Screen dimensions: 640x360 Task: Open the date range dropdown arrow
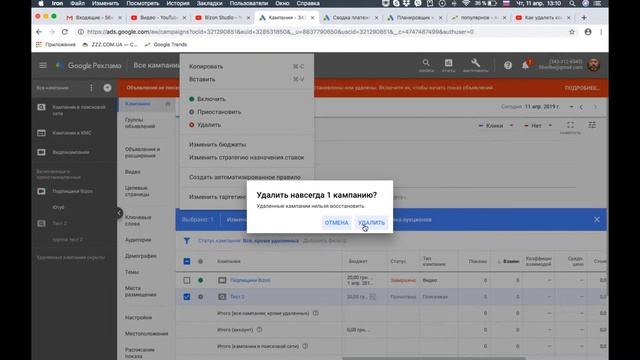pos(571,107)
